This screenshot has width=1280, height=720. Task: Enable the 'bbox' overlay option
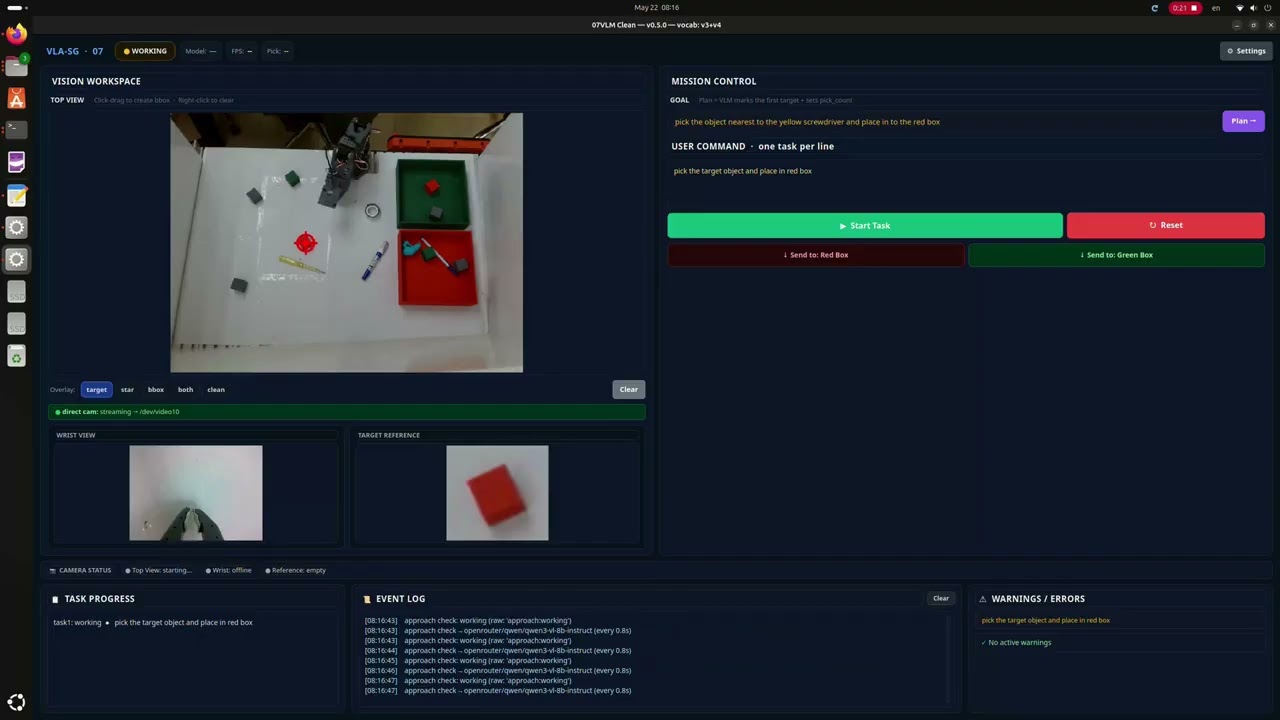156,390
